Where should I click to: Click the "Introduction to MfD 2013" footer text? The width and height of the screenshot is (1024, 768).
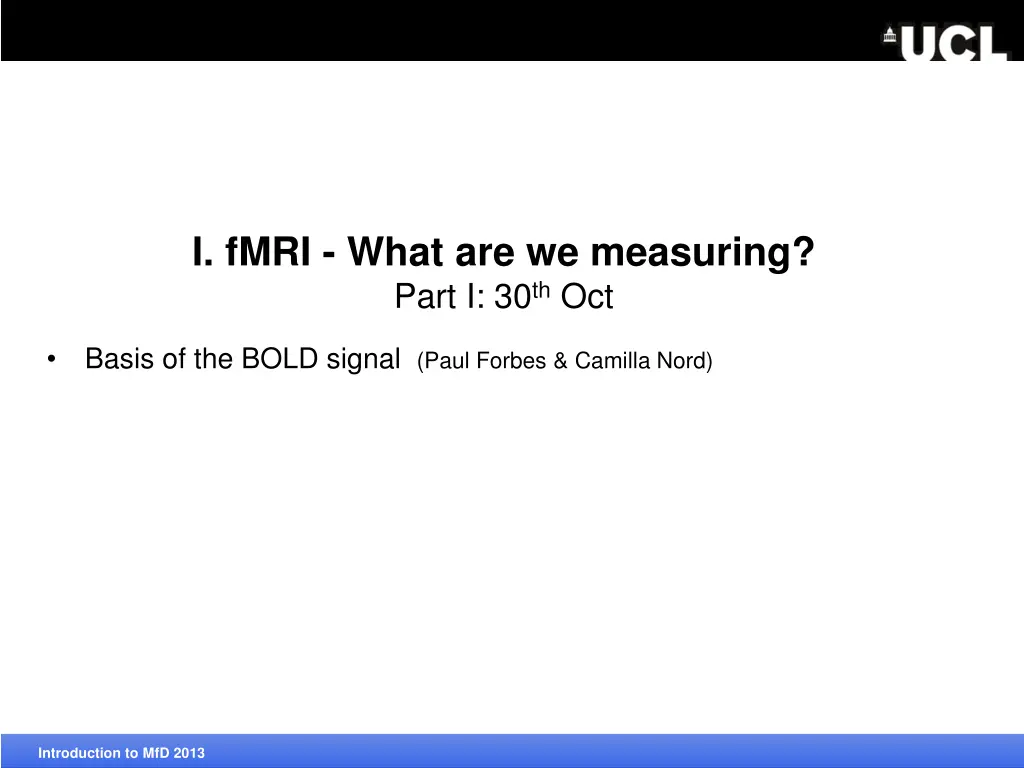[x=121, y=753]
